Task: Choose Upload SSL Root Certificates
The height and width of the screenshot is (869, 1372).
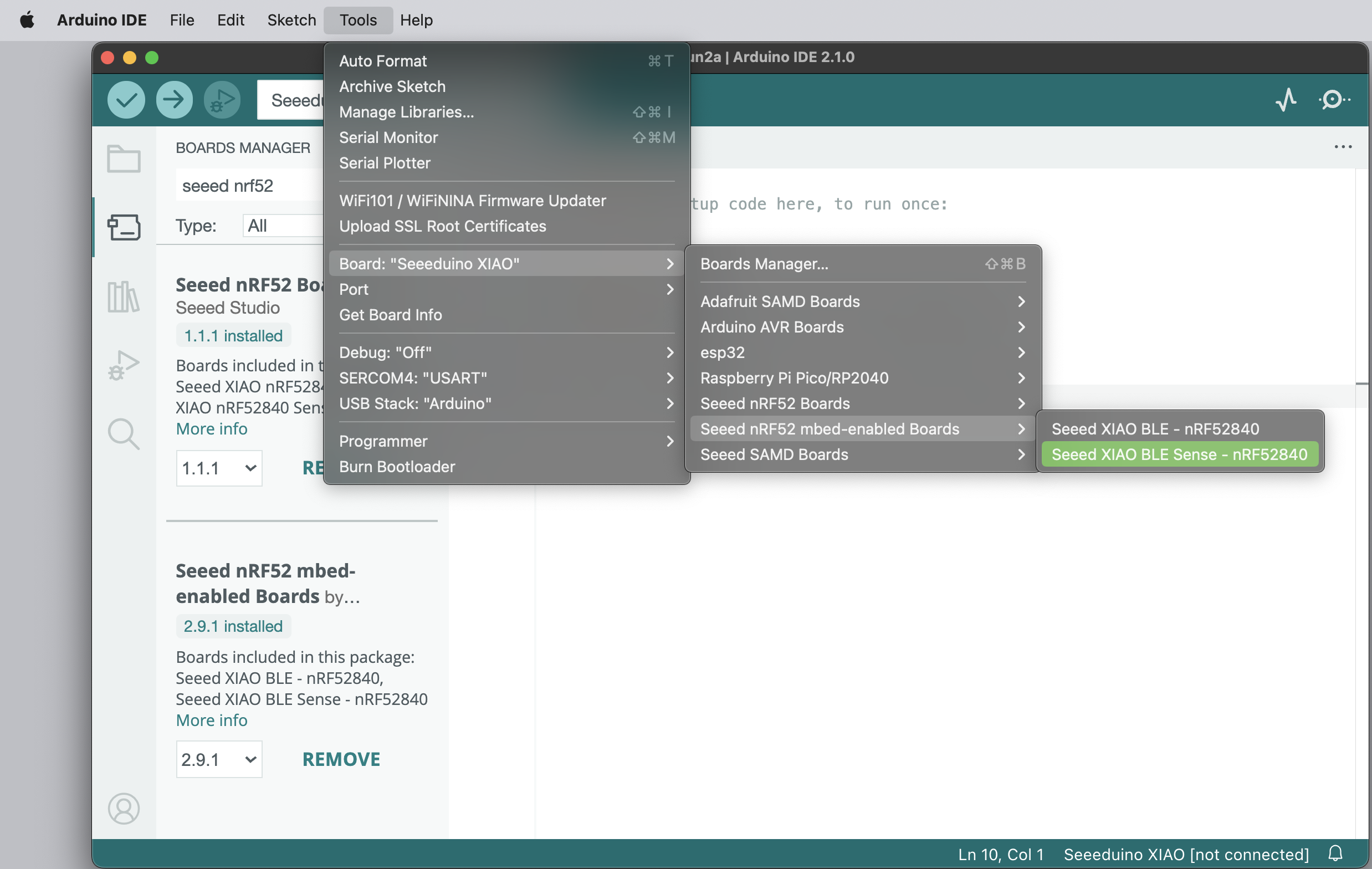Action: point(506,227)
